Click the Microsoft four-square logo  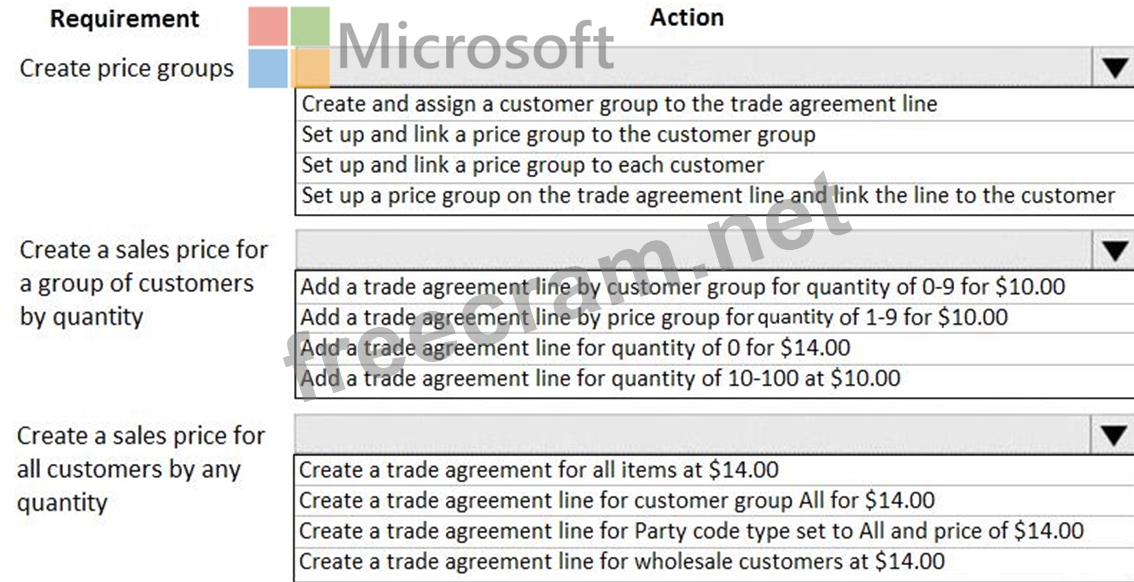290,47
